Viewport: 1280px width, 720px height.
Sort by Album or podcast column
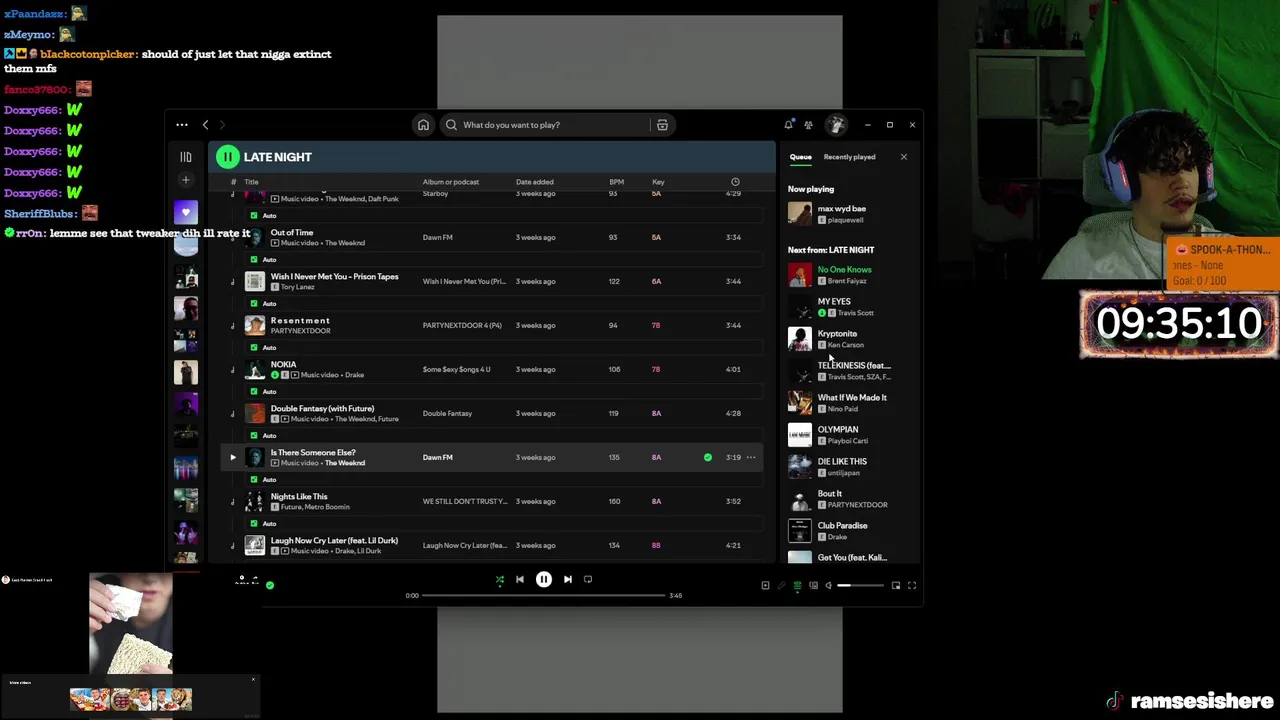pos(450,182)
